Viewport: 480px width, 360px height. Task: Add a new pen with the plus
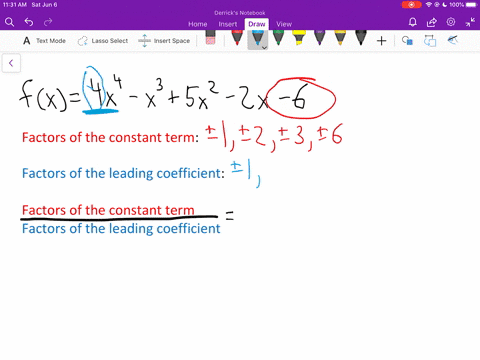[x=381, y=41]
